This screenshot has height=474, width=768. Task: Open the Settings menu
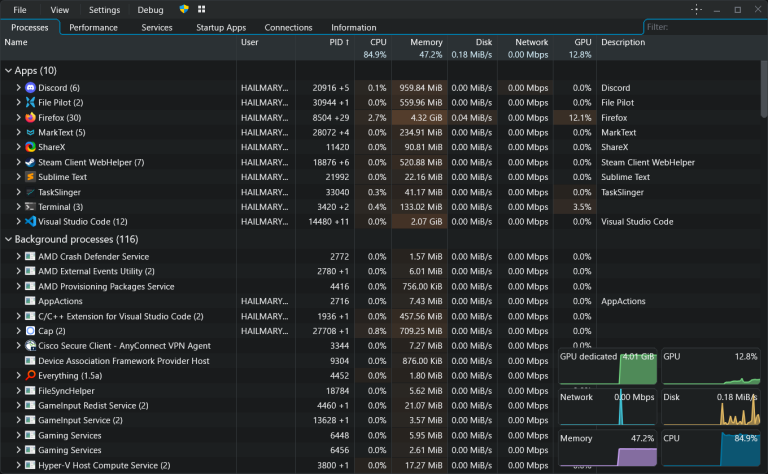coord(104,10)
